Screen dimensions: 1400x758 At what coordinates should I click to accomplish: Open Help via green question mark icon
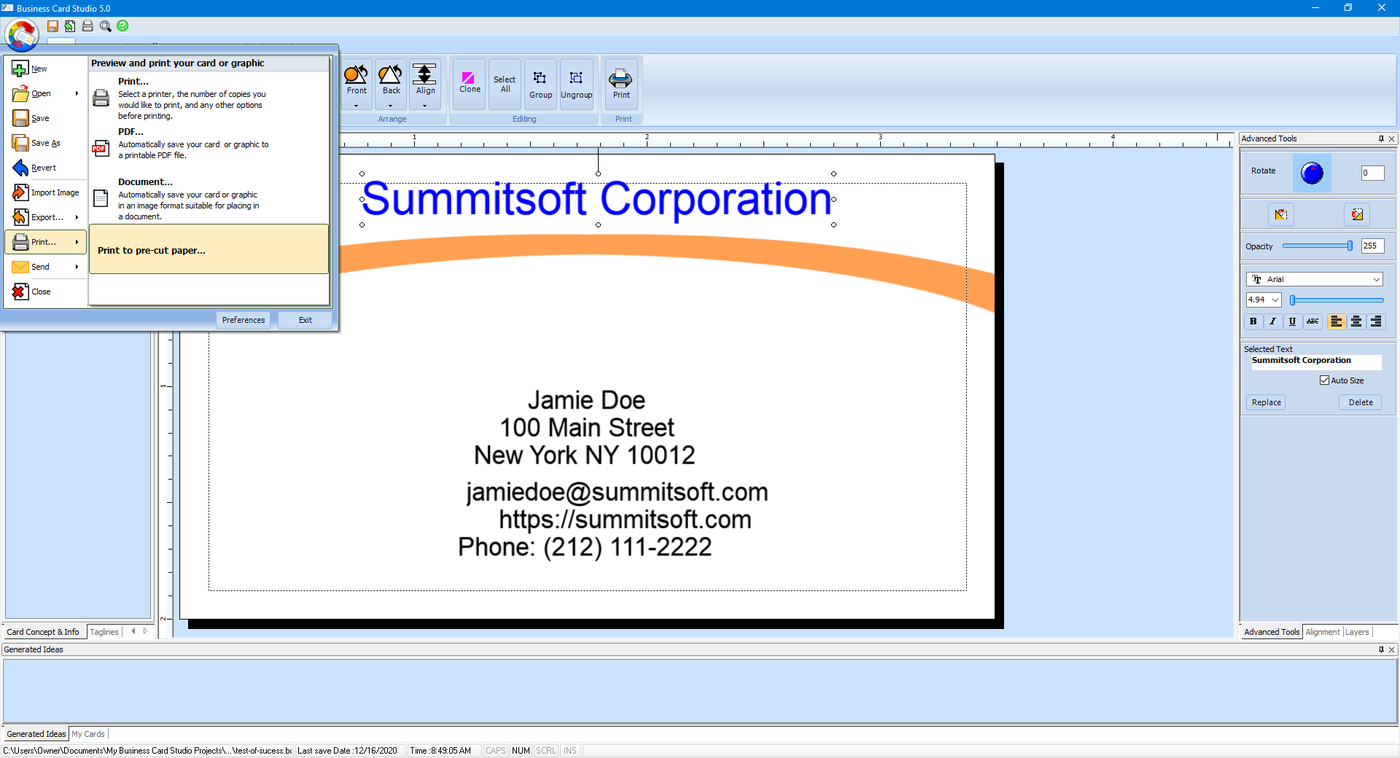122,26
